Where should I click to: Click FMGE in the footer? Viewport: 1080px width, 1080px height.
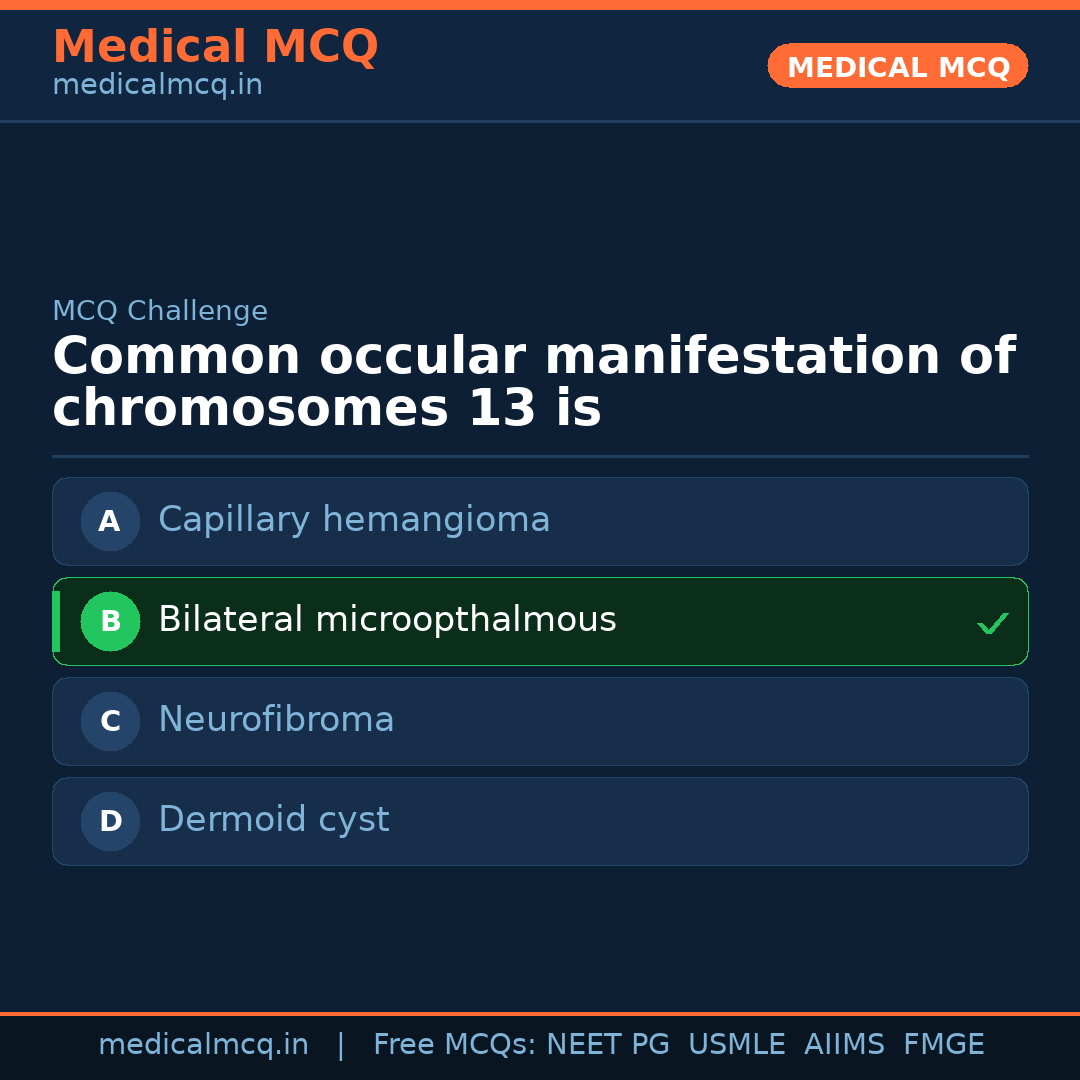pyautogui.click(x=943, y=1045)
